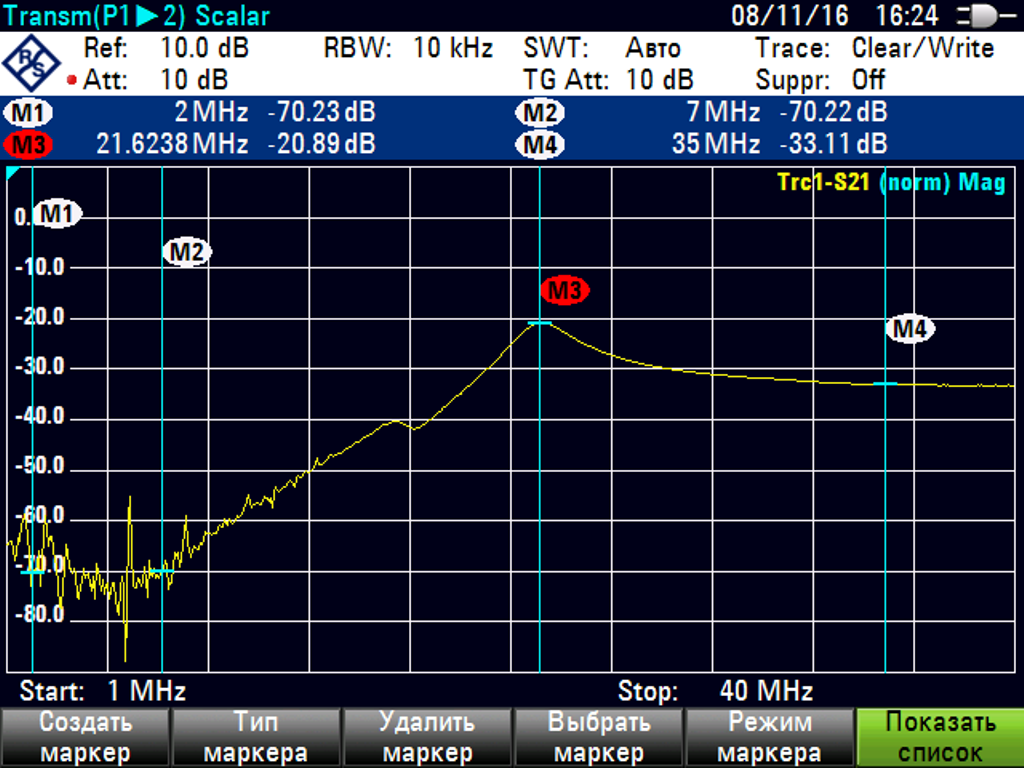
Task: Click the RBW 10 kHz setting
Action: 408,48
